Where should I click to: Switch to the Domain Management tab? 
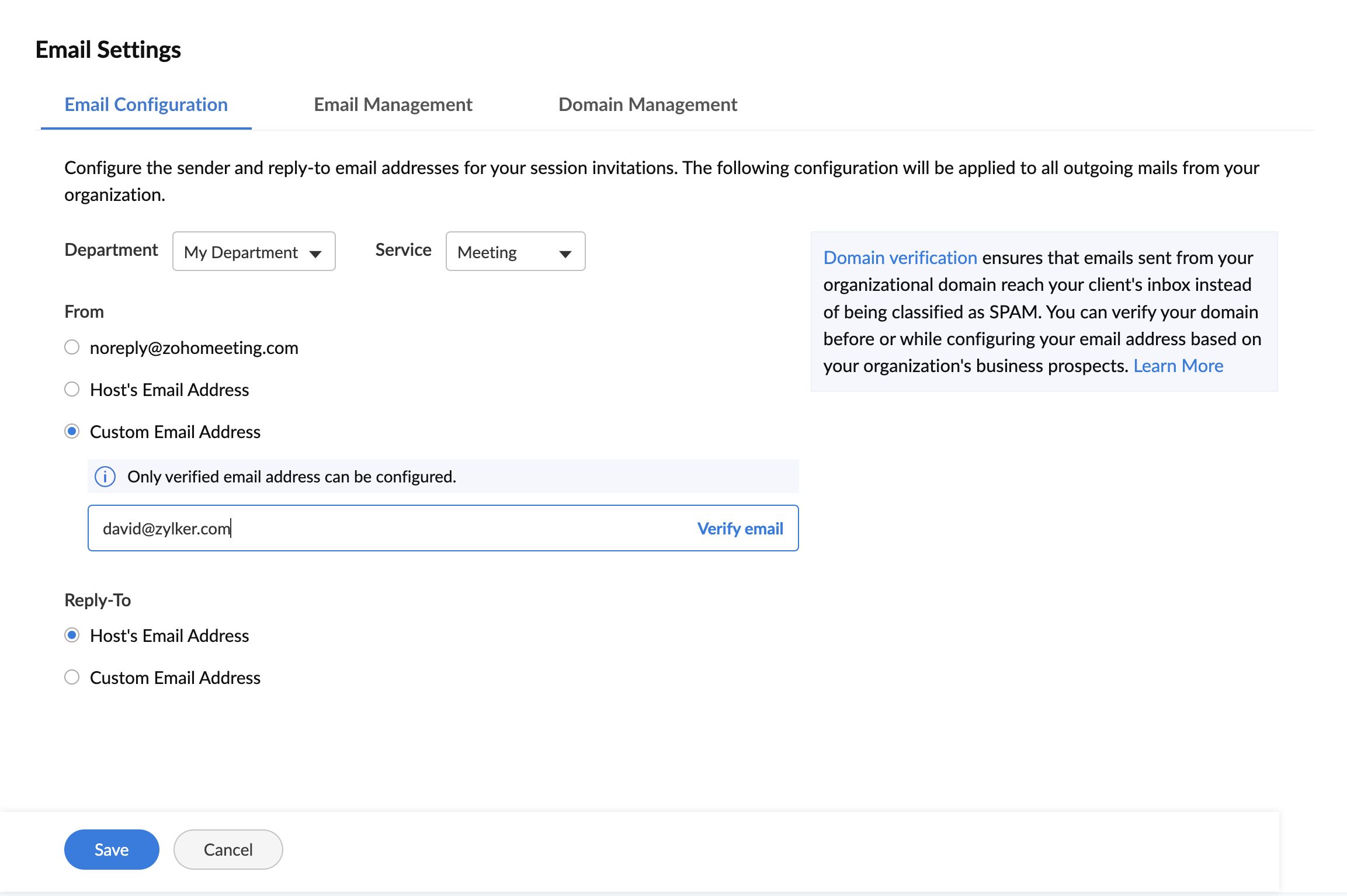click(x=647, y=105)
